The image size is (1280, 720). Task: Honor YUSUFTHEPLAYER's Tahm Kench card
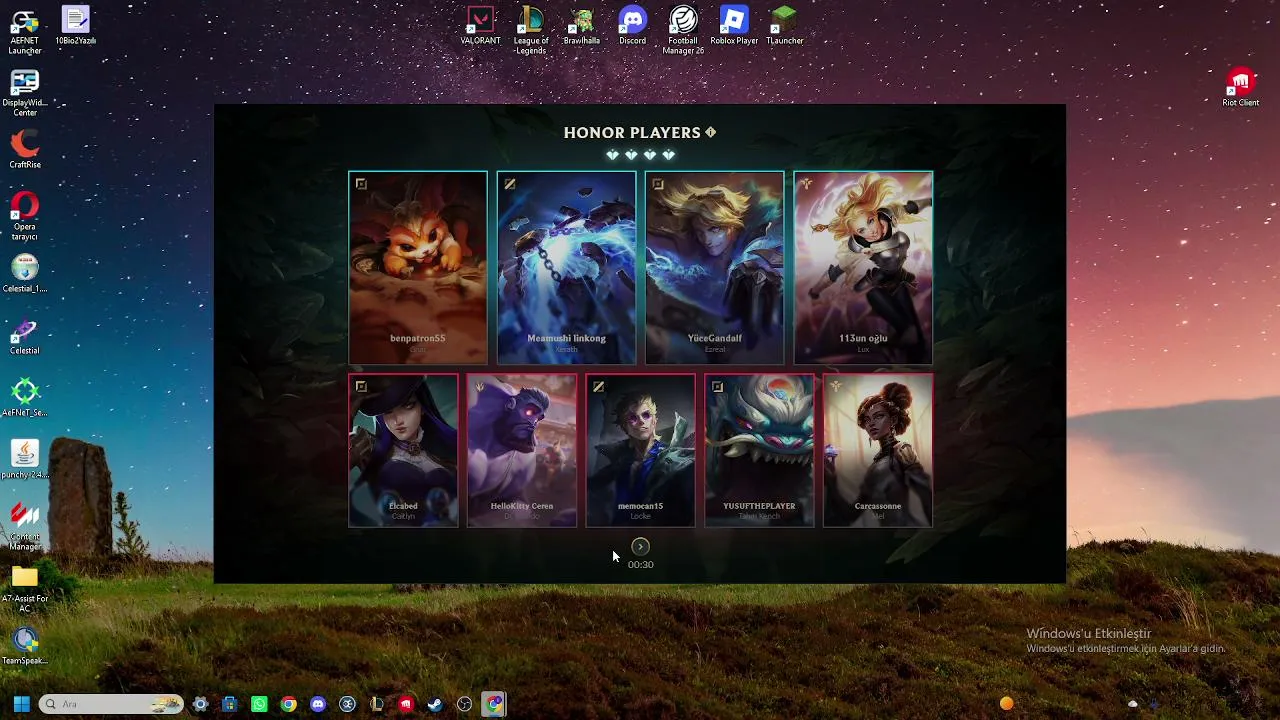tap(759, 450)
